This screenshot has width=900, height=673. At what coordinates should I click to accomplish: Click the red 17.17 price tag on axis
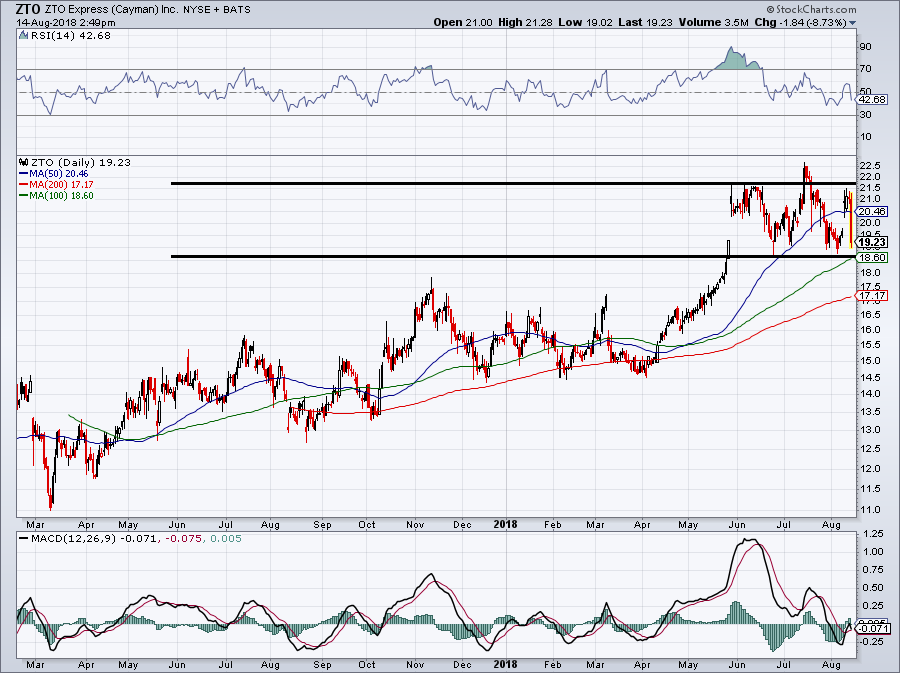(873, 296)
